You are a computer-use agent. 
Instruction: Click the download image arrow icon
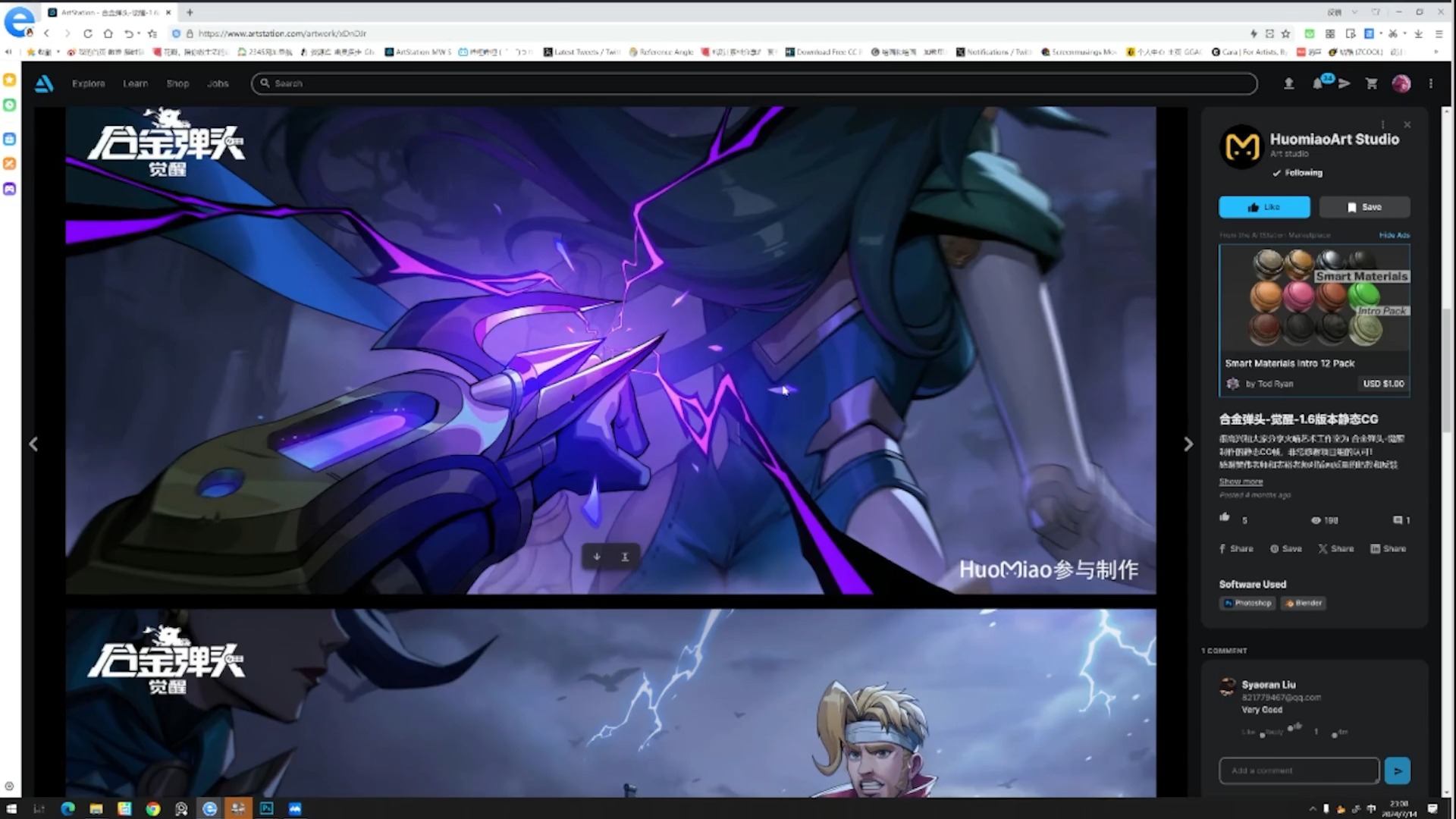tap(597, 557)
